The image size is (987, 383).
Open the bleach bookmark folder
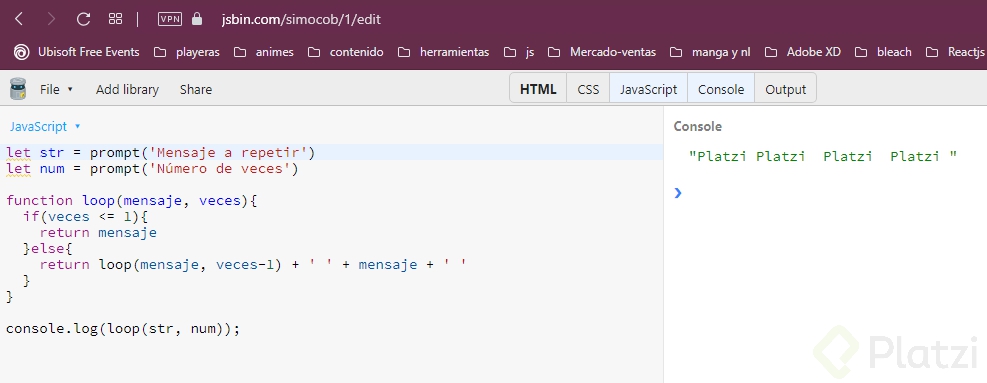[x=883, y=52]
